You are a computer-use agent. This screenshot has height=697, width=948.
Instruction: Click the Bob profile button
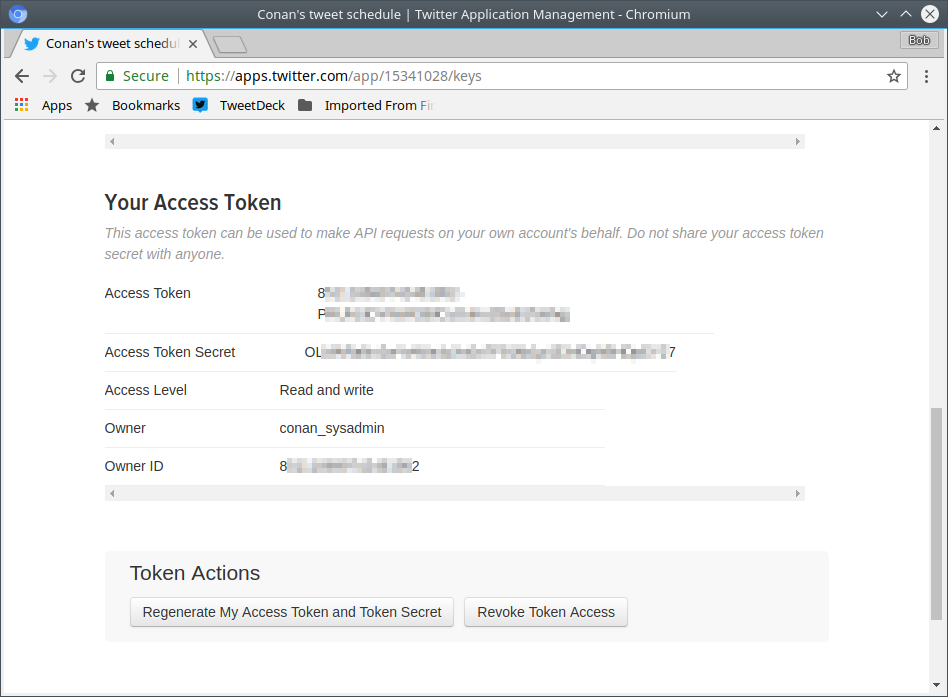(x=919, y=40)
